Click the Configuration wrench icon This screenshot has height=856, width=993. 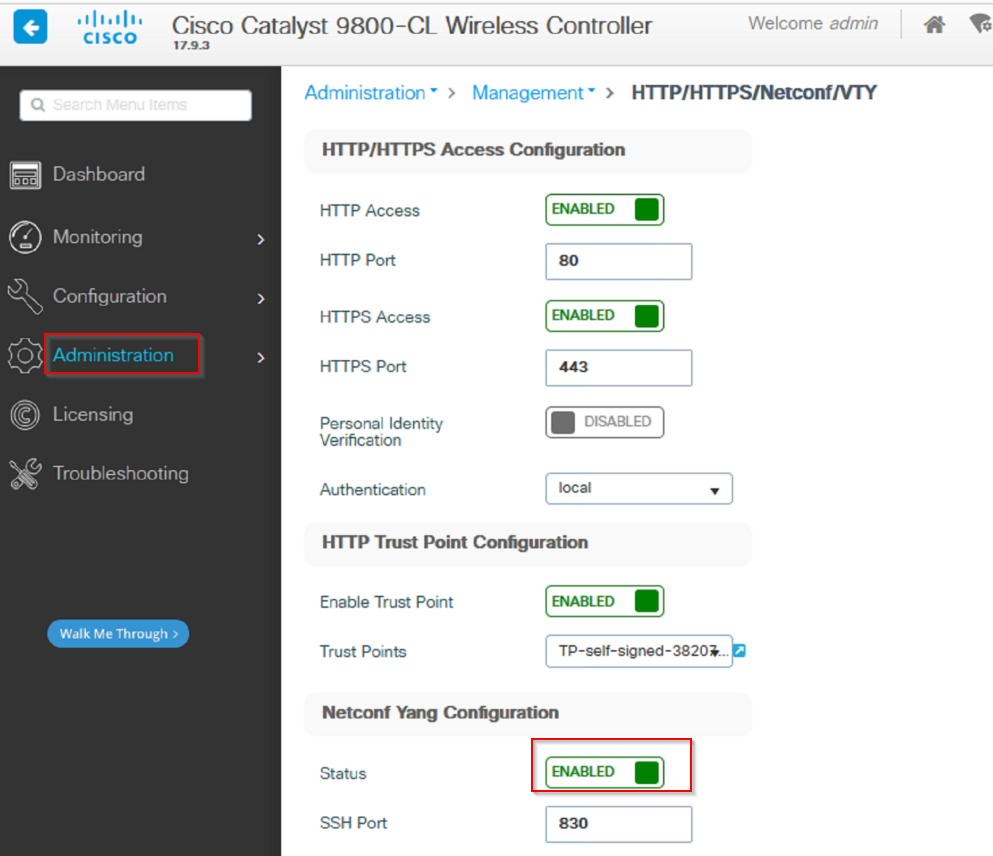click(25, 296)
